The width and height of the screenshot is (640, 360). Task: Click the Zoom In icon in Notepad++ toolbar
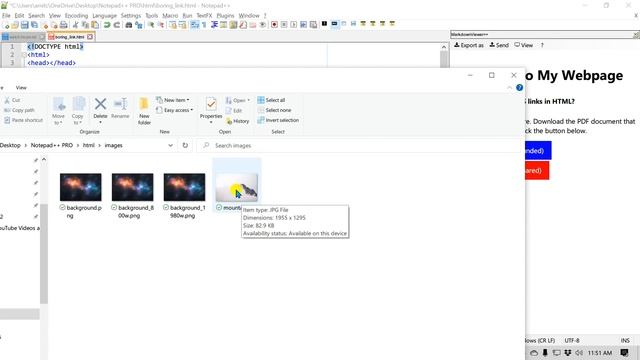click(151, 25)
